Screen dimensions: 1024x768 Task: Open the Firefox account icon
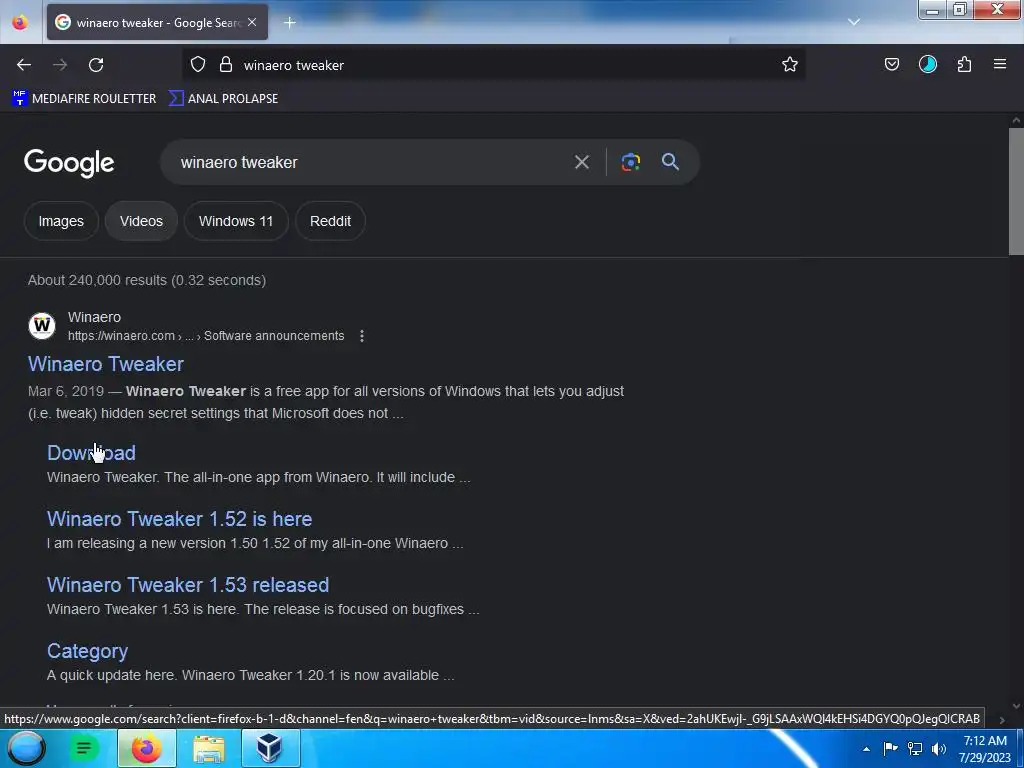tap(927, 64)
